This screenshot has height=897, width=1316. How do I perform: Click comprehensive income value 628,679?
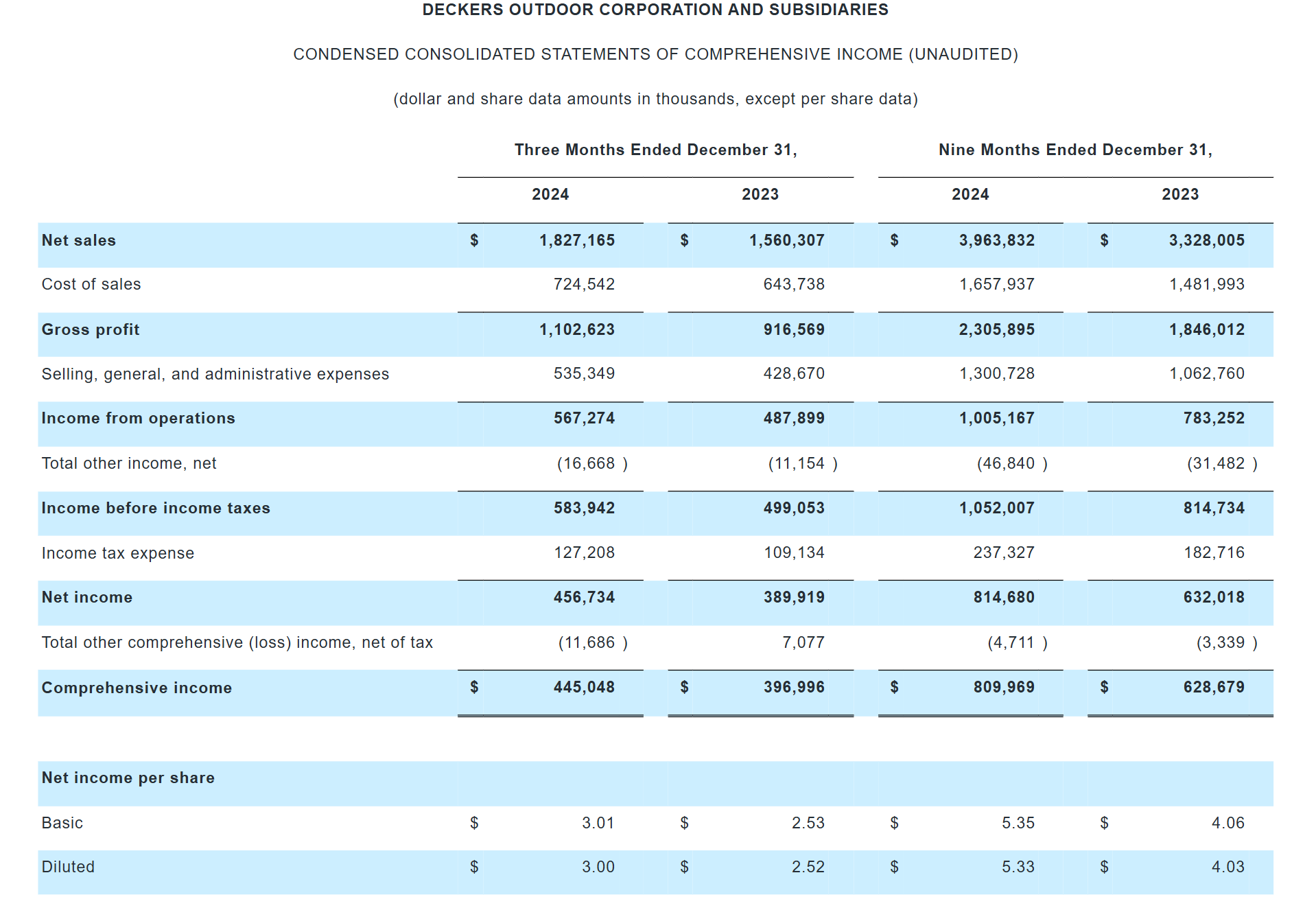click(1214, 687)
